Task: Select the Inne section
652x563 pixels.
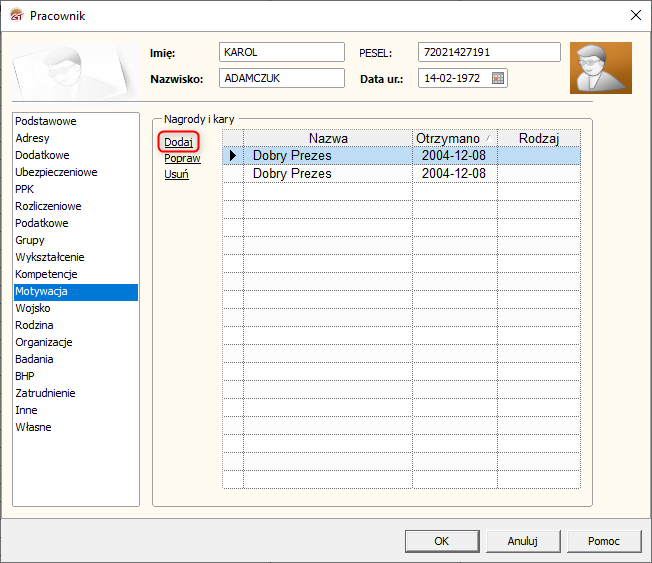Action: tap(76, 411)
